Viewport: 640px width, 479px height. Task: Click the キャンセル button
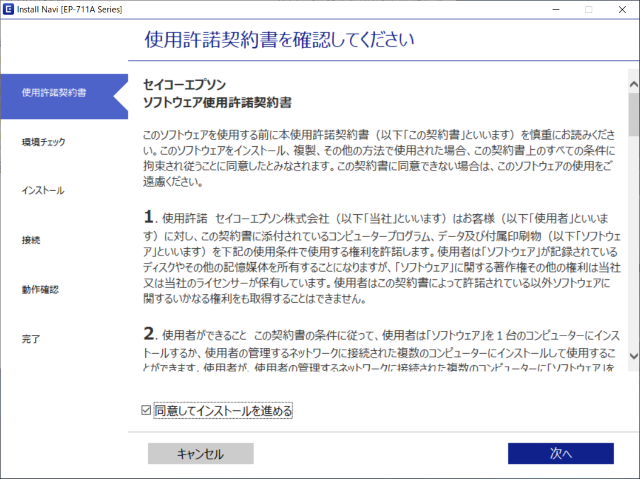(x=201, y=453)
